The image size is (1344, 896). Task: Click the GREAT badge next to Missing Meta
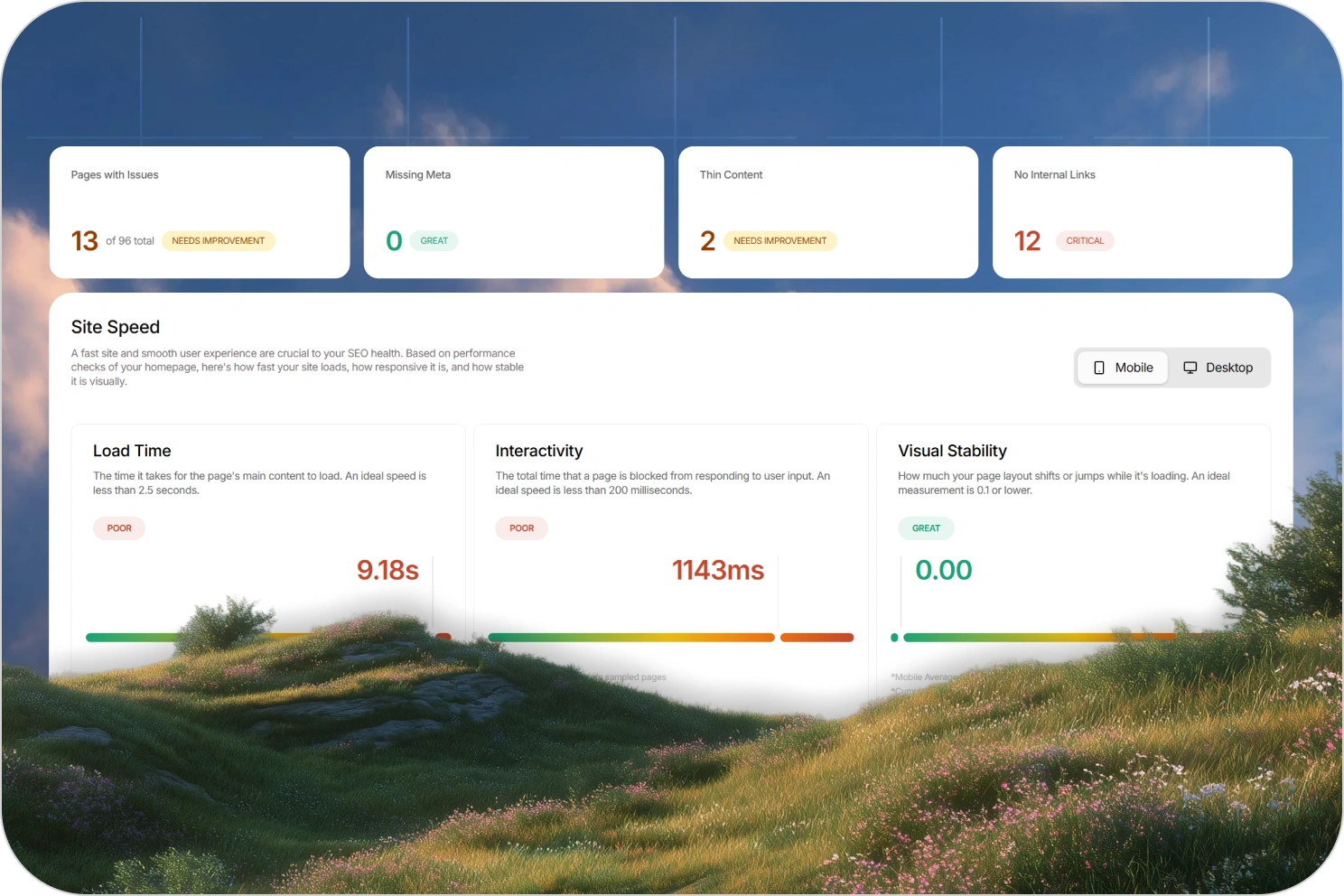(x=434, y=240)
